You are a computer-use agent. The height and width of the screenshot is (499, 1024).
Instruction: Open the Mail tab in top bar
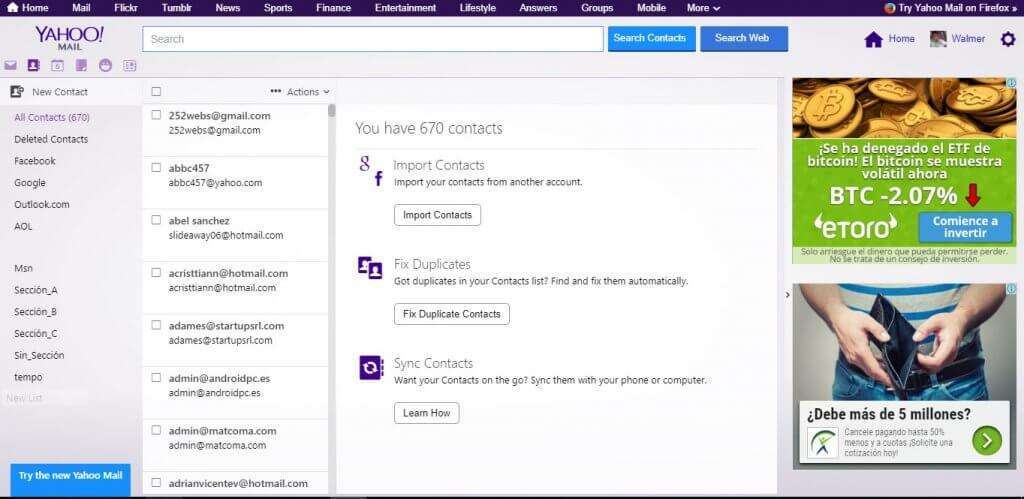[81, 8]
